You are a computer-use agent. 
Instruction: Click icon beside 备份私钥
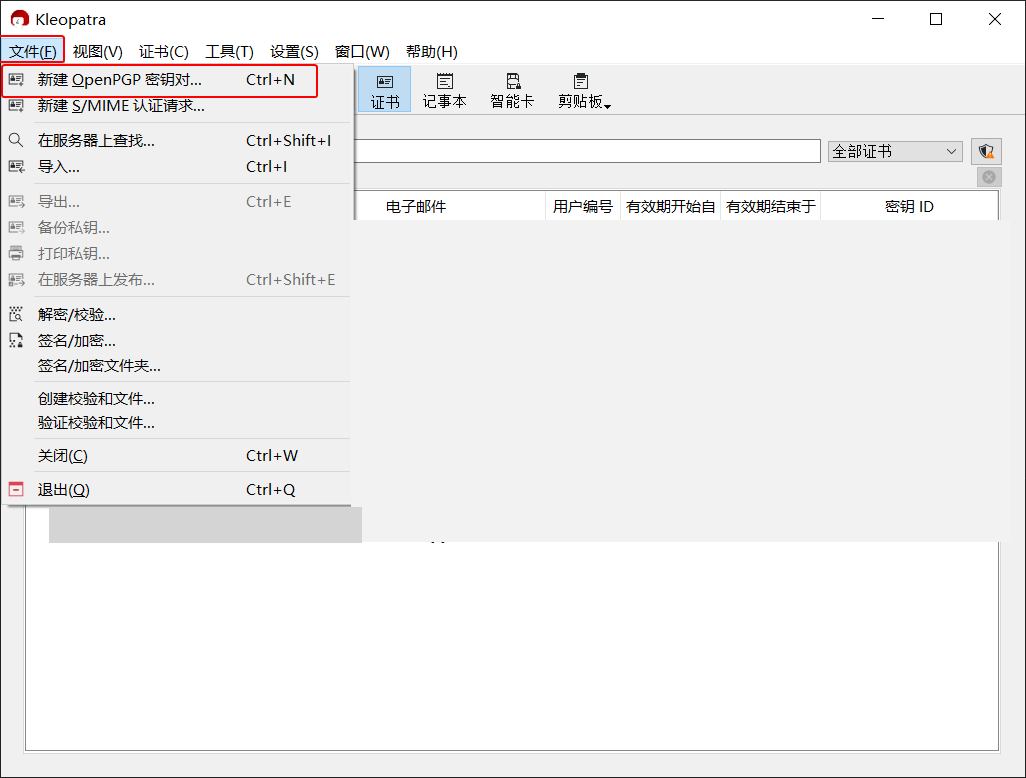(x=16, y=227)
